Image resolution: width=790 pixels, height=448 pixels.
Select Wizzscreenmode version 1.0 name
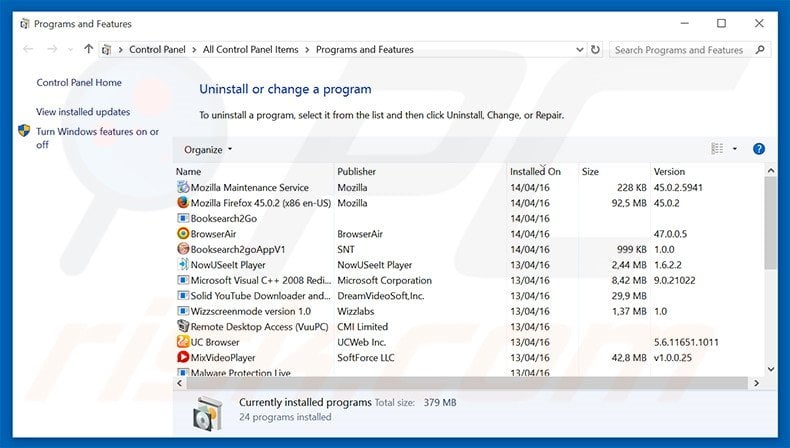pos(250,311)
